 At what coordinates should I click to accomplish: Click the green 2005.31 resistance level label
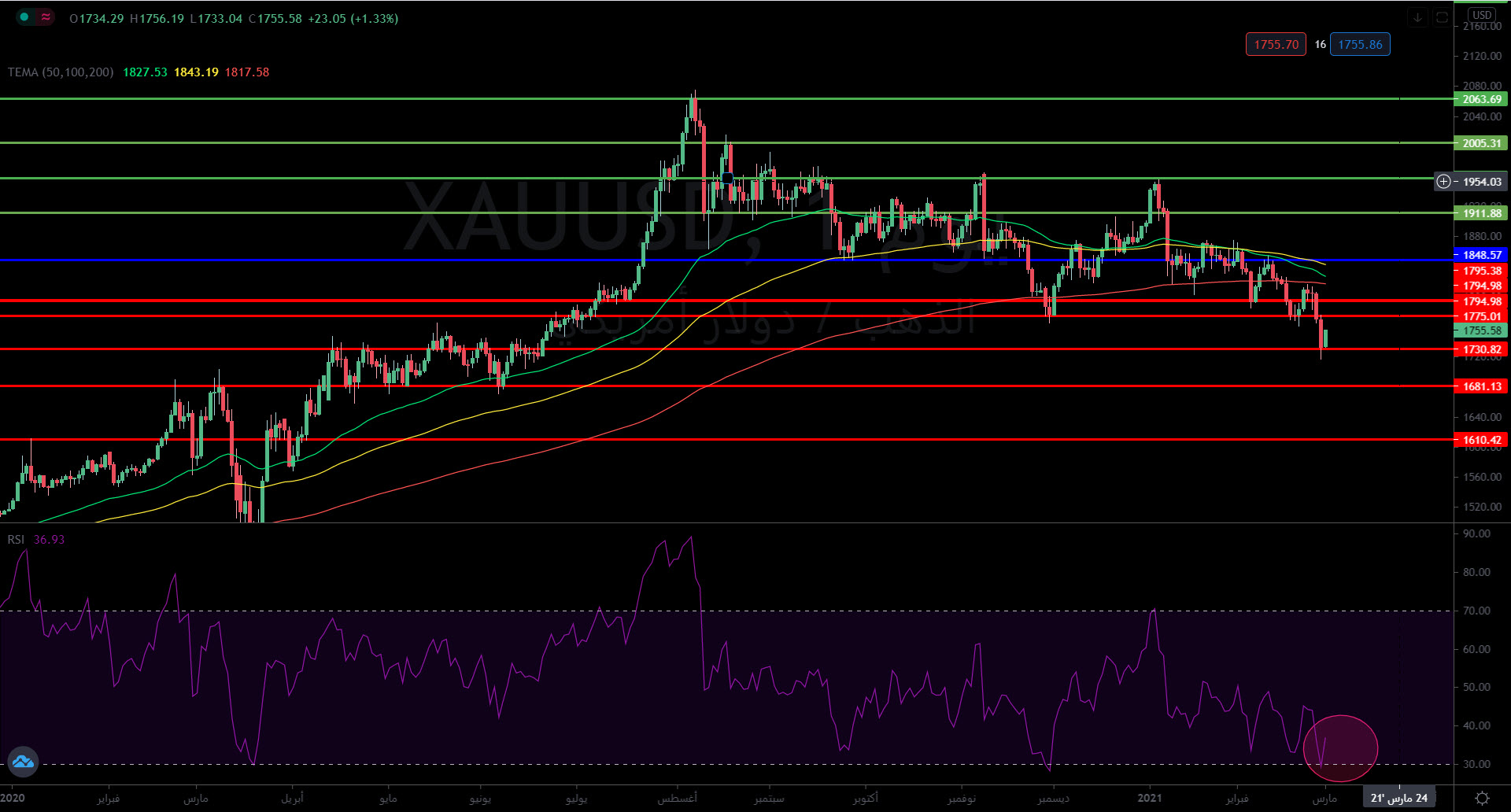pos(1481,143)
